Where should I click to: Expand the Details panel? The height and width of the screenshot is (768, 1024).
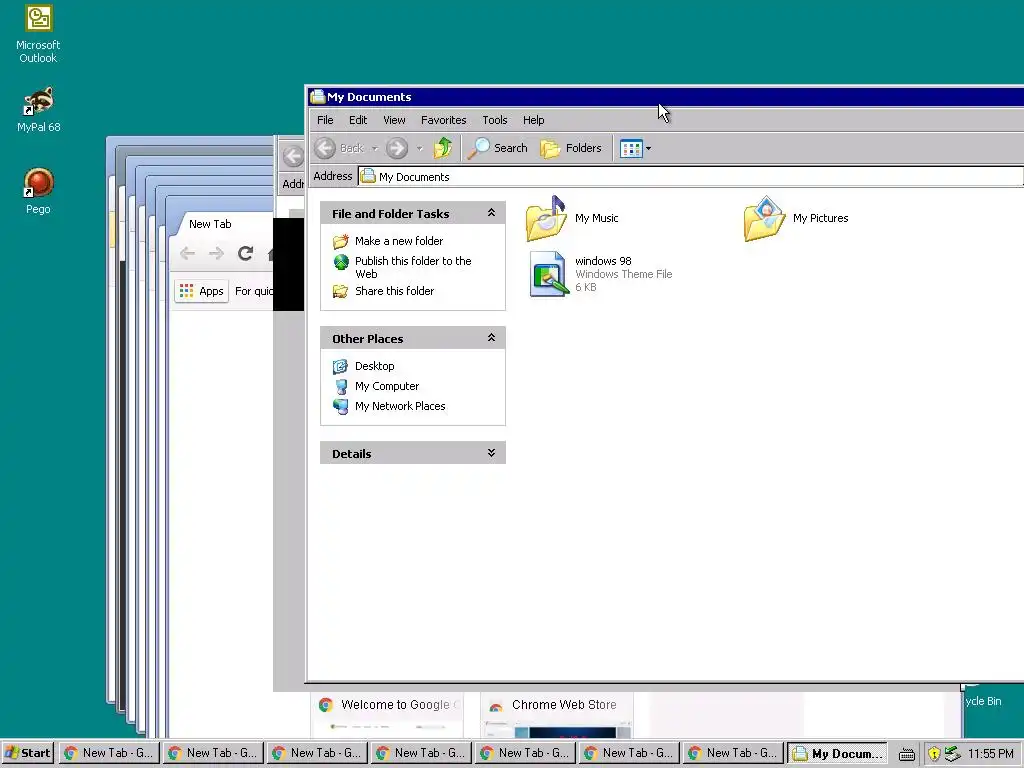click(x=491, y=453)
